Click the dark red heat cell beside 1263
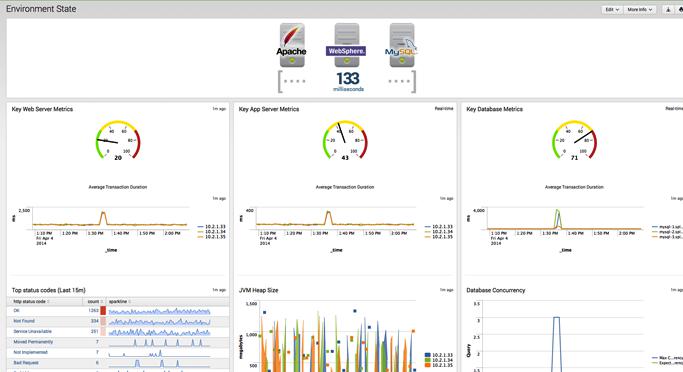The width and height of the screenshot is (683, 372). coord(103,311)
